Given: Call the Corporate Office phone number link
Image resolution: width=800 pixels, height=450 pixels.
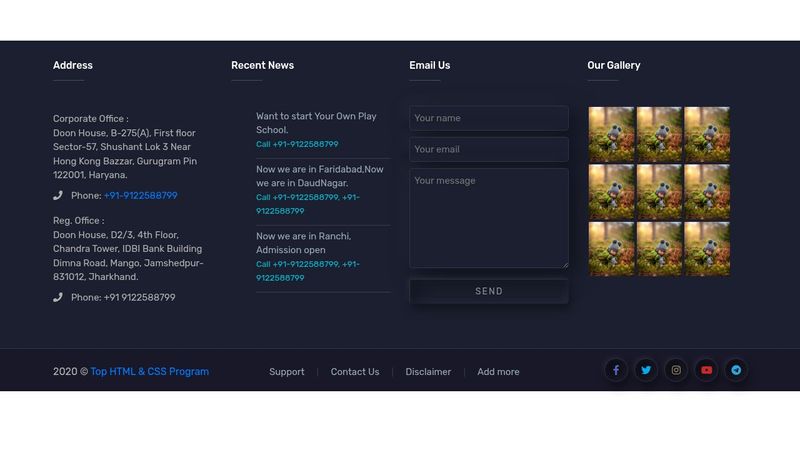Looking at the screenshot, I should pyautogui.click(x=140, y=196).
